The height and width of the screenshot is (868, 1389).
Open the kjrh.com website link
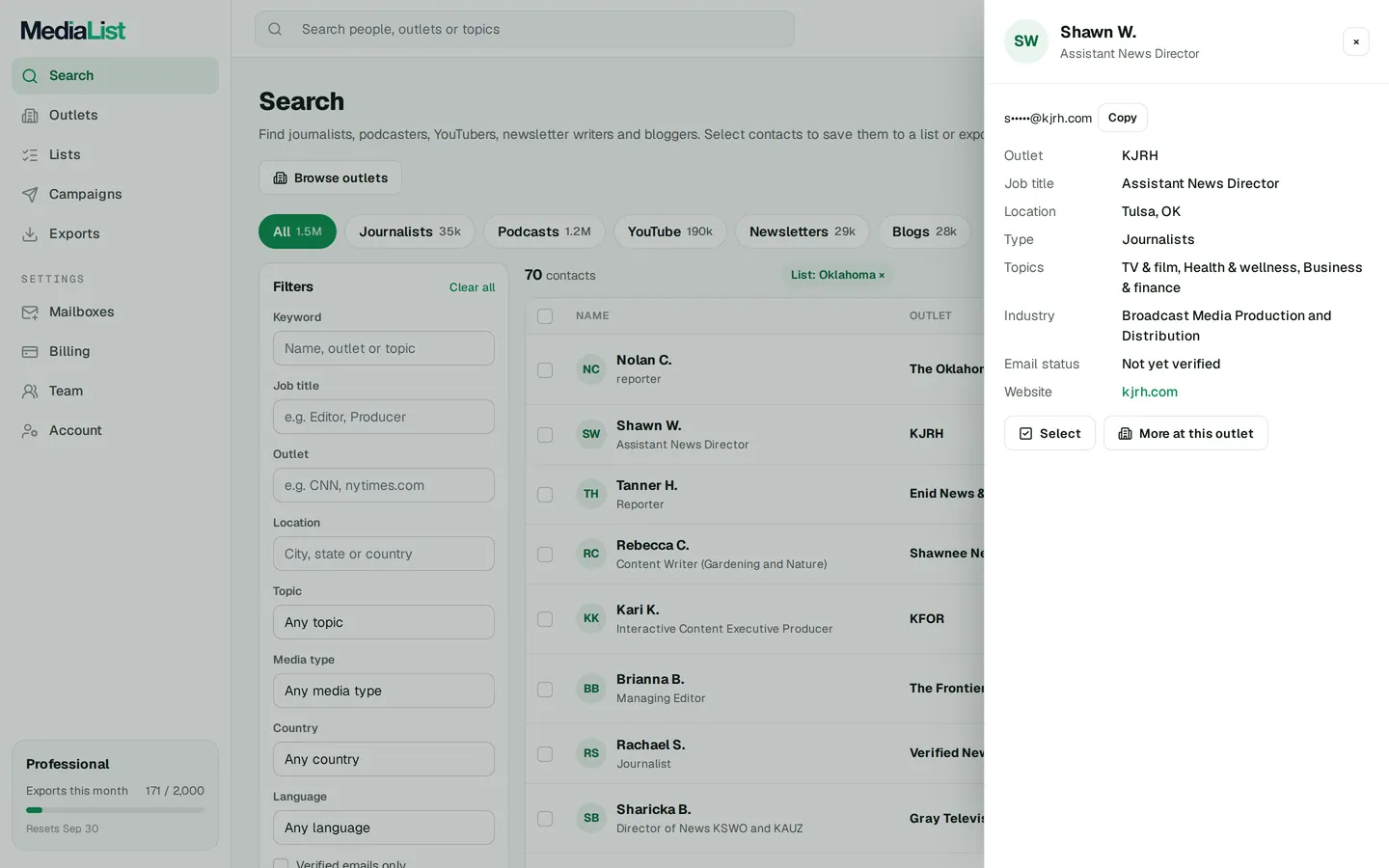tap(1150, 392)
